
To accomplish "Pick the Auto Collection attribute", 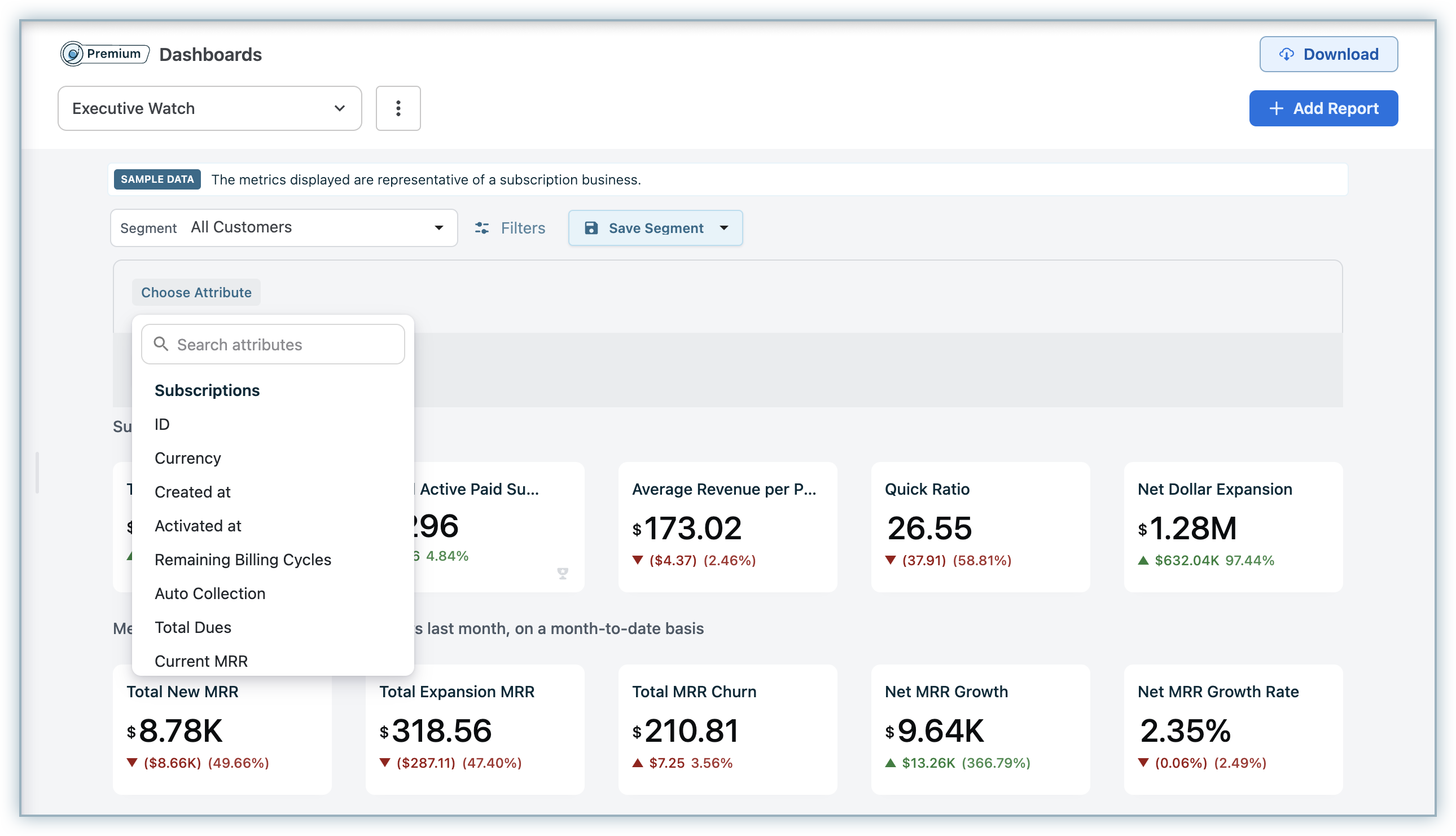I will click(209, 593).
